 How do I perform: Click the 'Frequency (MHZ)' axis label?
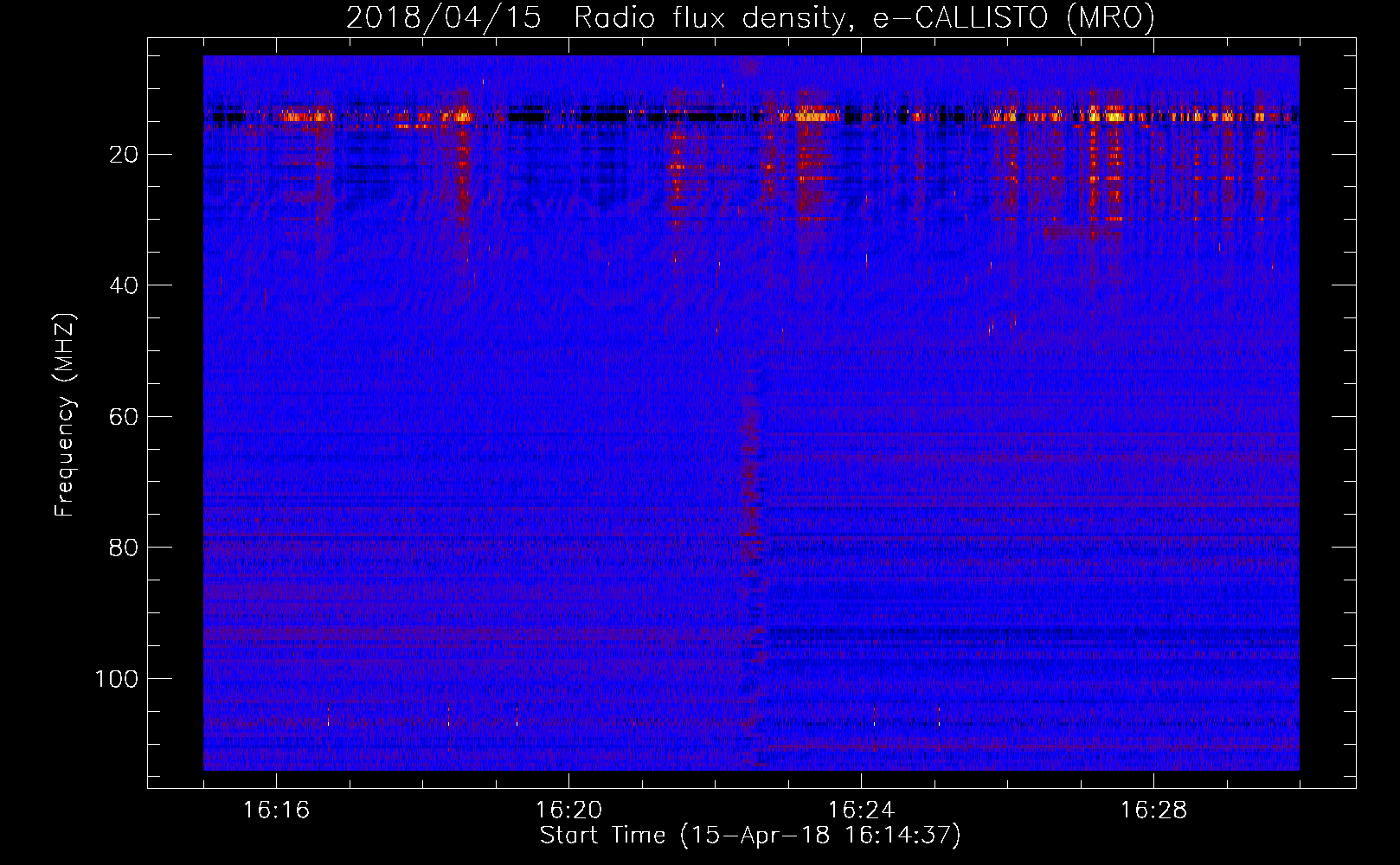65,415
